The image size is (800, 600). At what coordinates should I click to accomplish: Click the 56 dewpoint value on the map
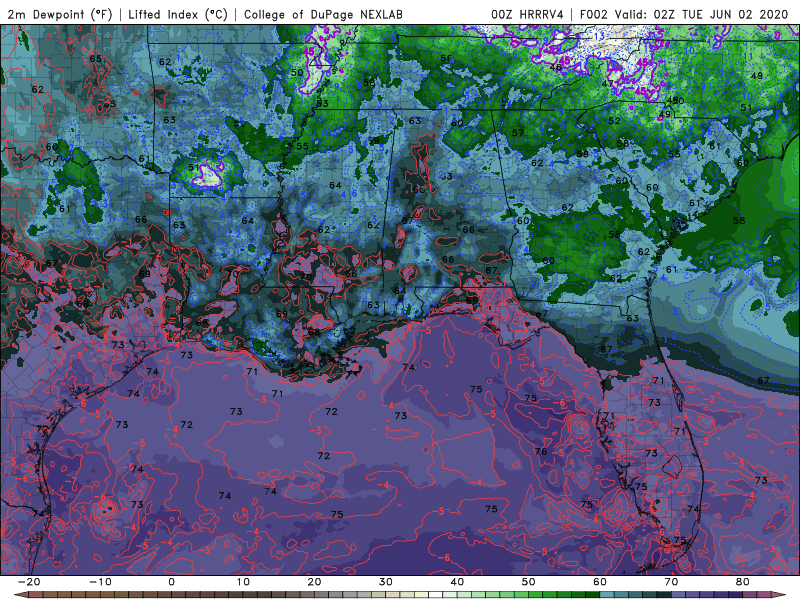(x=446, y=58)
